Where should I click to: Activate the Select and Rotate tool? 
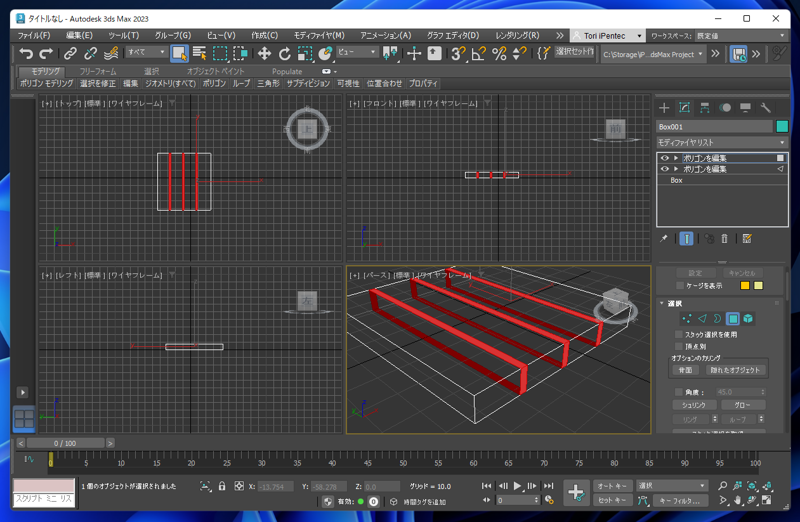[284, 53]
